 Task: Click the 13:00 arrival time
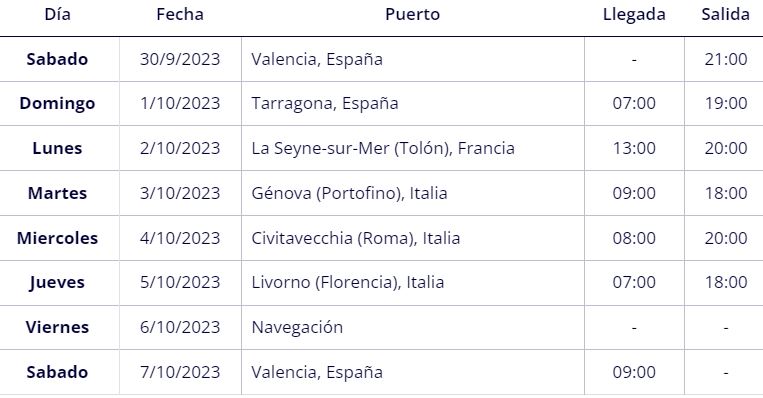click(x=634, y=148)
